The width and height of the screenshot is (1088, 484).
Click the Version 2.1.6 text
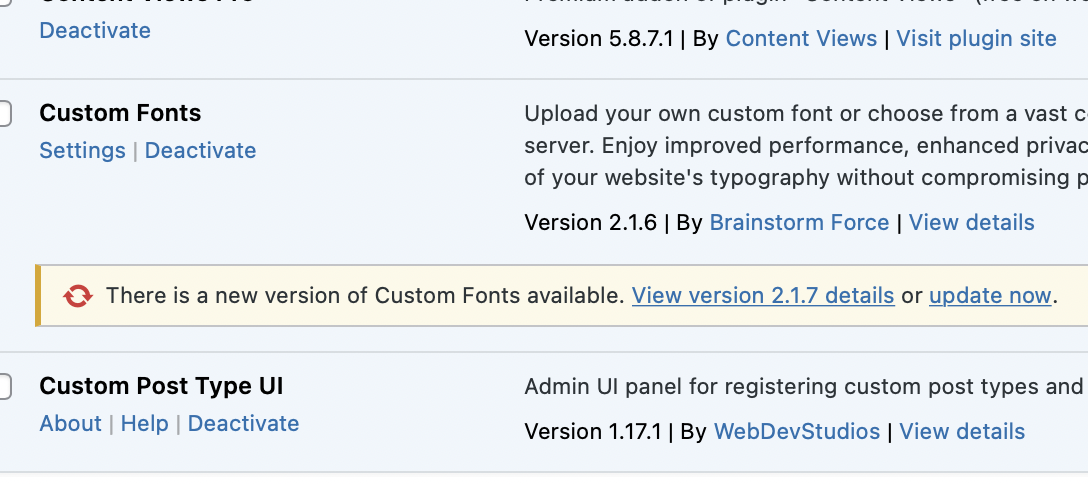pyautogui.click(x=590, y=223)
